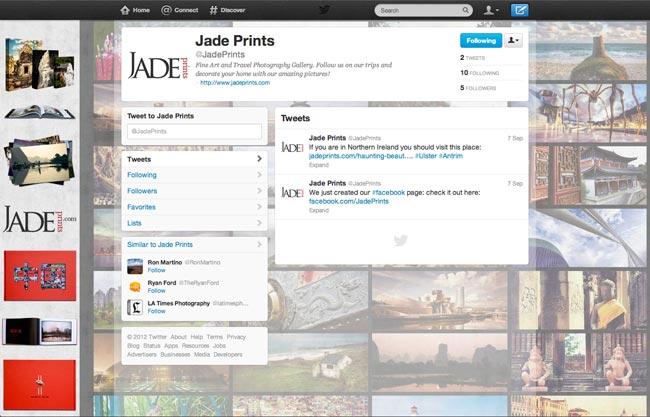Follow LA Times Photography
This screenshot has height=417, width=650.
tap(157, 311)
